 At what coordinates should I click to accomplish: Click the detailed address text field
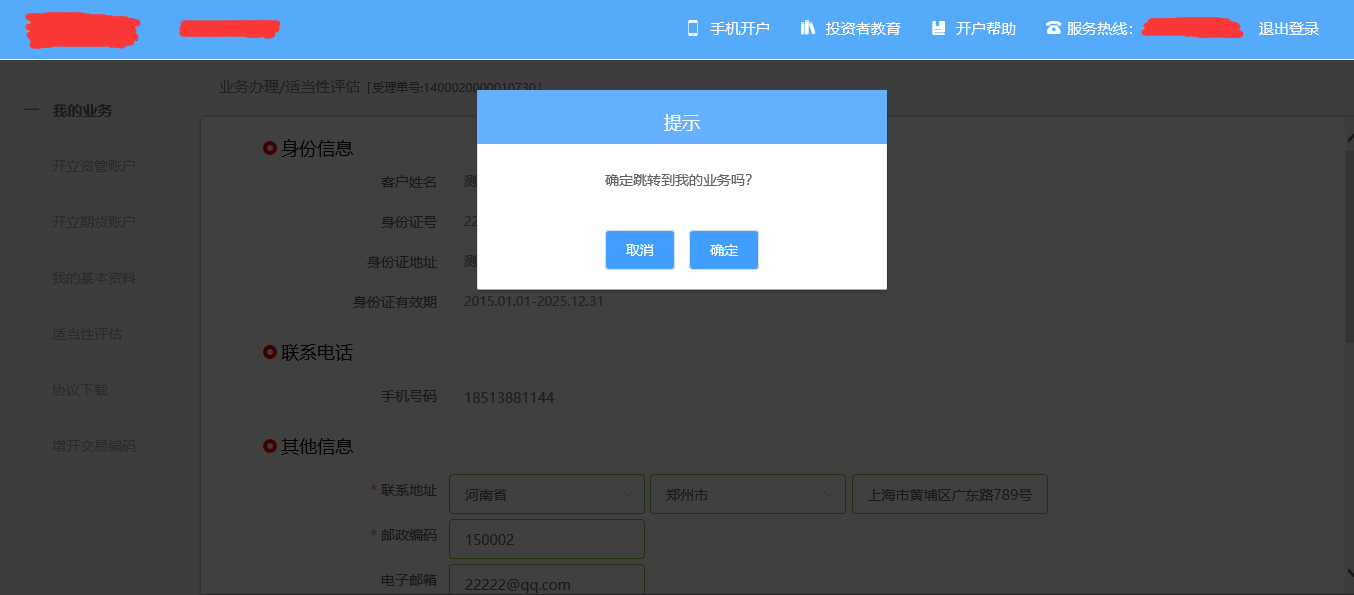(949, 494)
